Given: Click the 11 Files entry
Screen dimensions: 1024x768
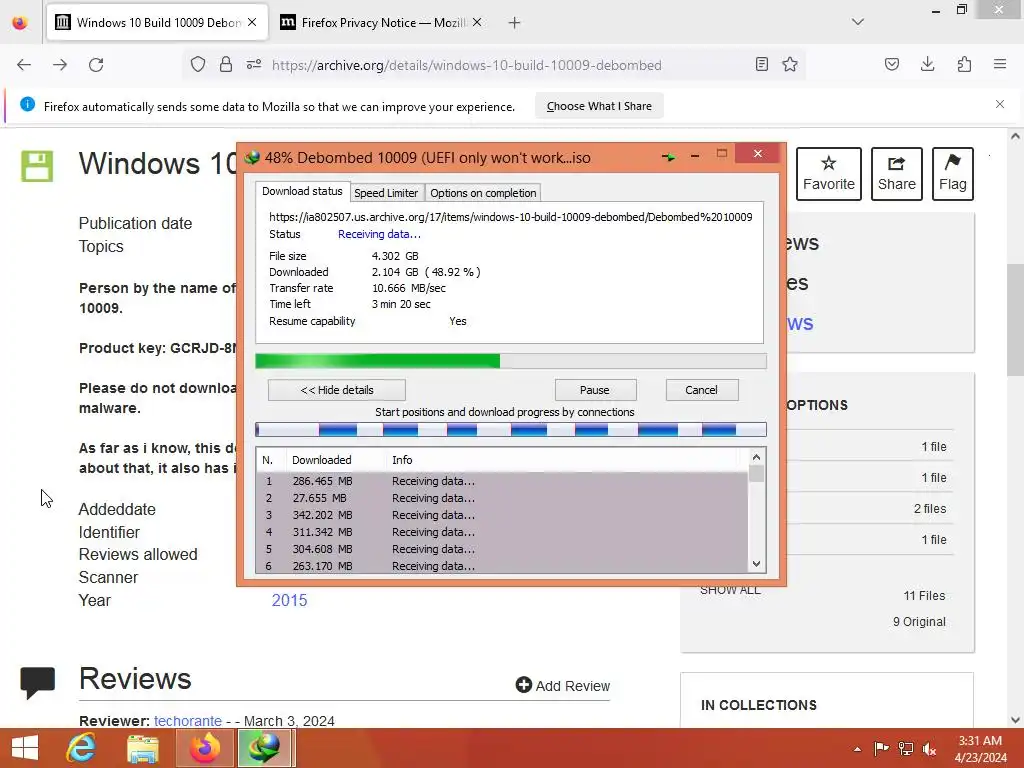Looking at the screenshot, I should coord(924,596).
